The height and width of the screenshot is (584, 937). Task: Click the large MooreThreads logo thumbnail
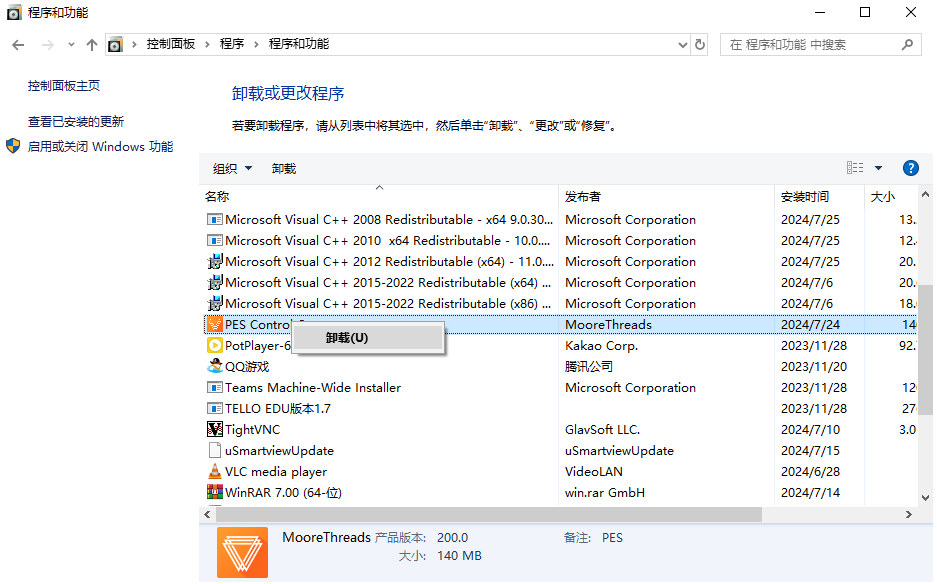pos(242,552)
